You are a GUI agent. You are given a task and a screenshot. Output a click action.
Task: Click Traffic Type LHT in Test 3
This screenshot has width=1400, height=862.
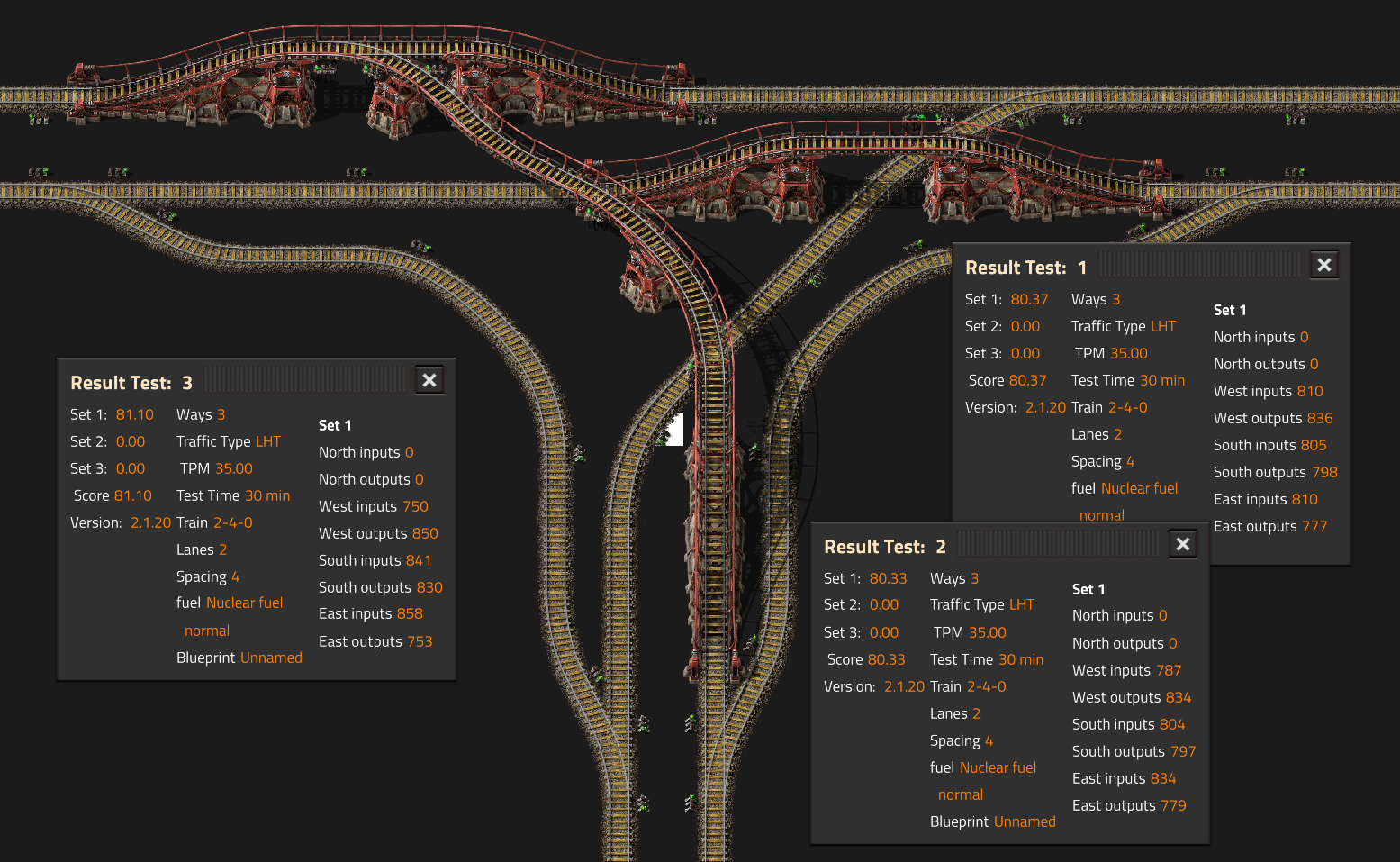coord(229,441)
